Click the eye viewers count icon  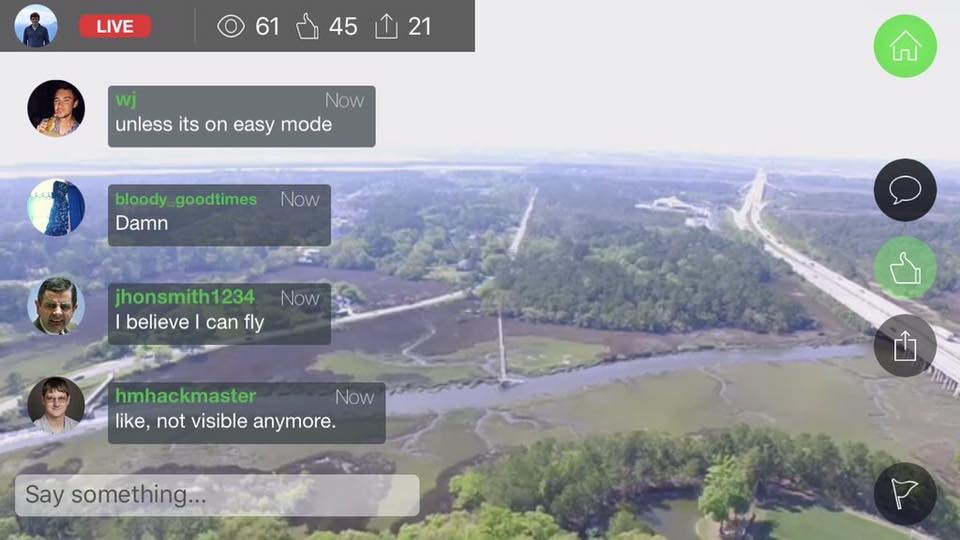[231, 26]
